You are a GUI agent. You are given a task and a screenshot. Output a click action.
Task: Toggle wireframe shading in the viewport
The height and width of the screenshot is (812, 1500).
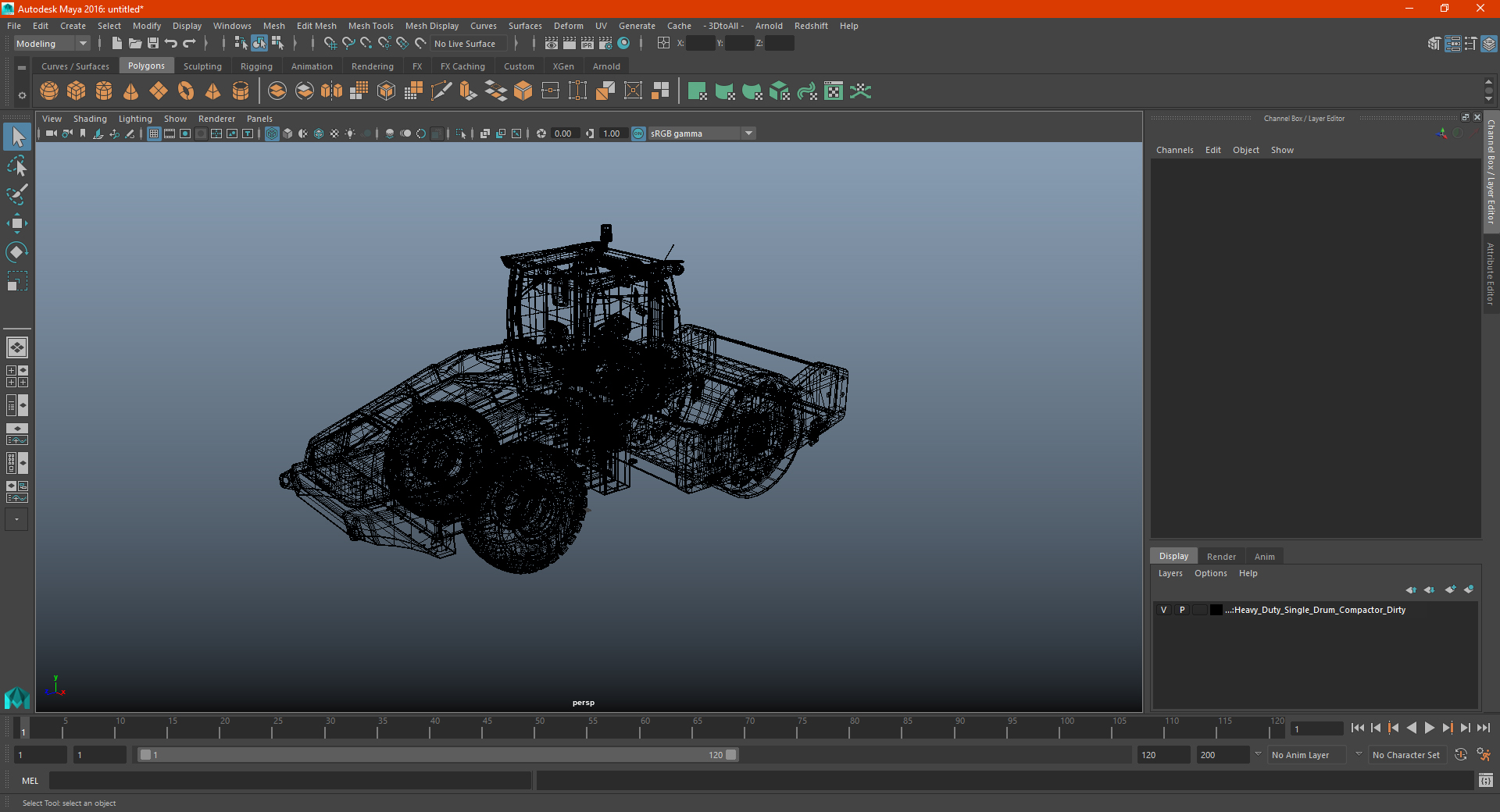click(x=272, y=134)
